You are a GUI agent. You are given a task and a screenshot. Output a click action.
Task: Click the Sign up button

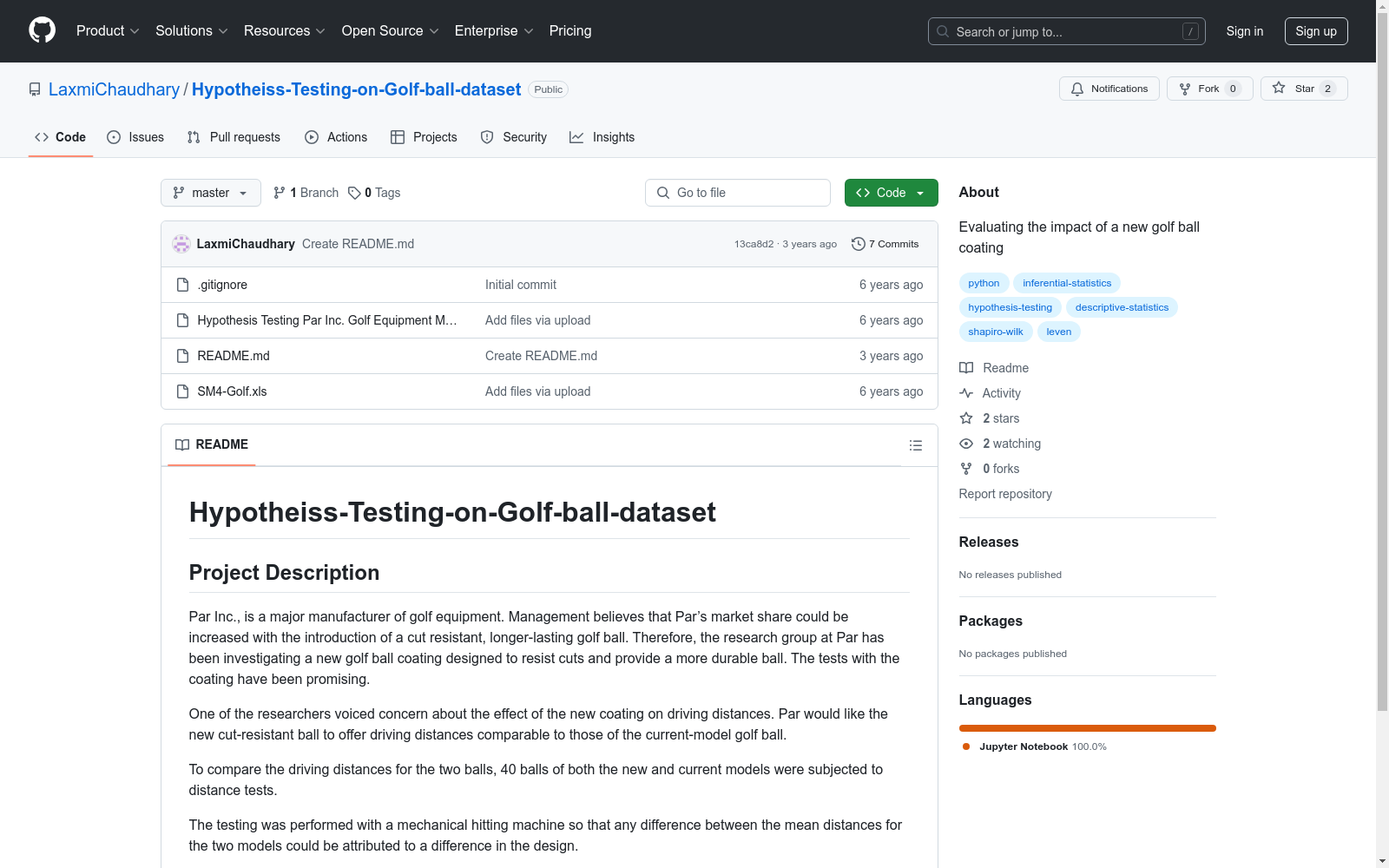click(x=1316, y=31)
